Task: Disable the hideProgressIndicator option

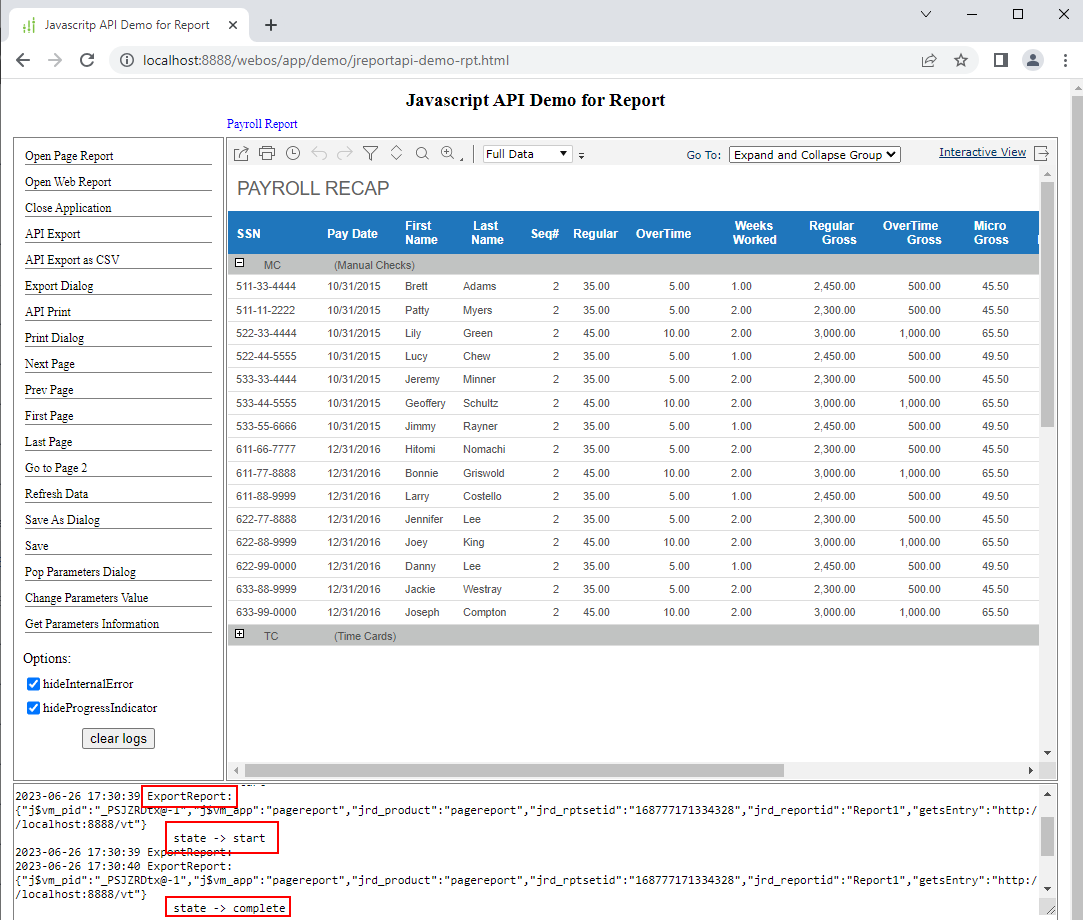Action: point(33,708)
